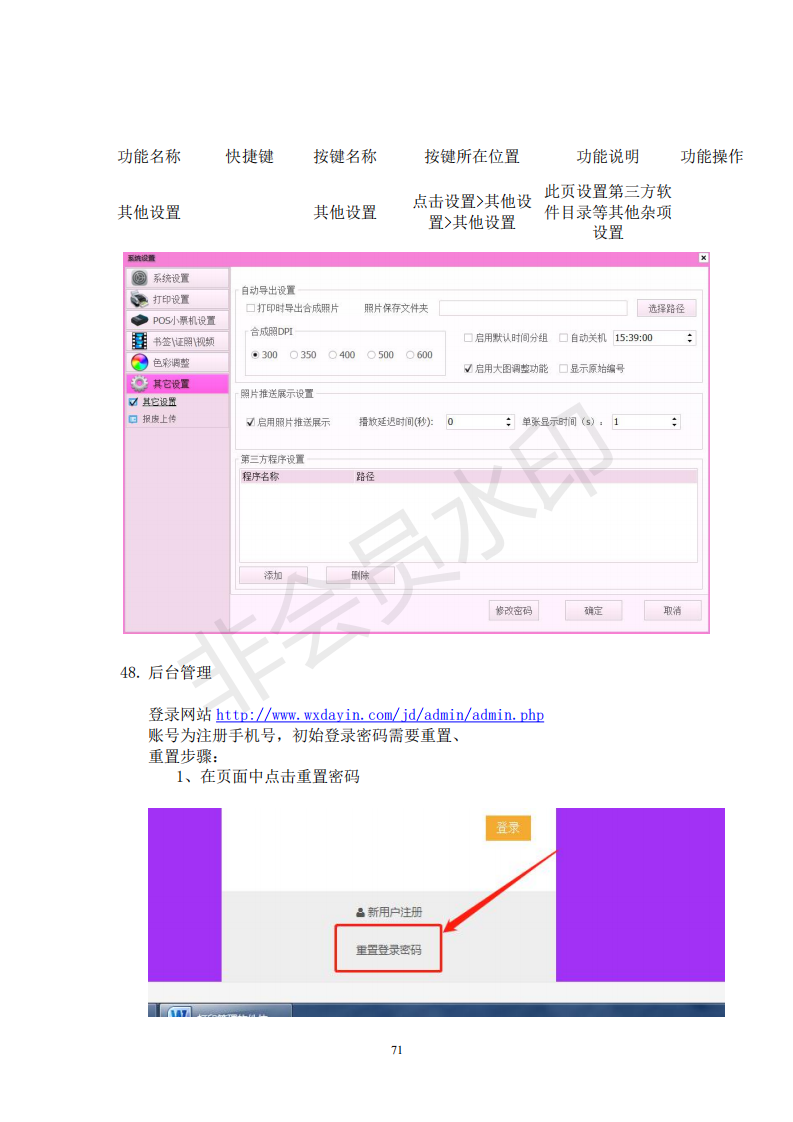Open 书签\证照\视频 section
Image resolution: width=793 pixels, height=1122 pixels.
click(x=177, y=341)
